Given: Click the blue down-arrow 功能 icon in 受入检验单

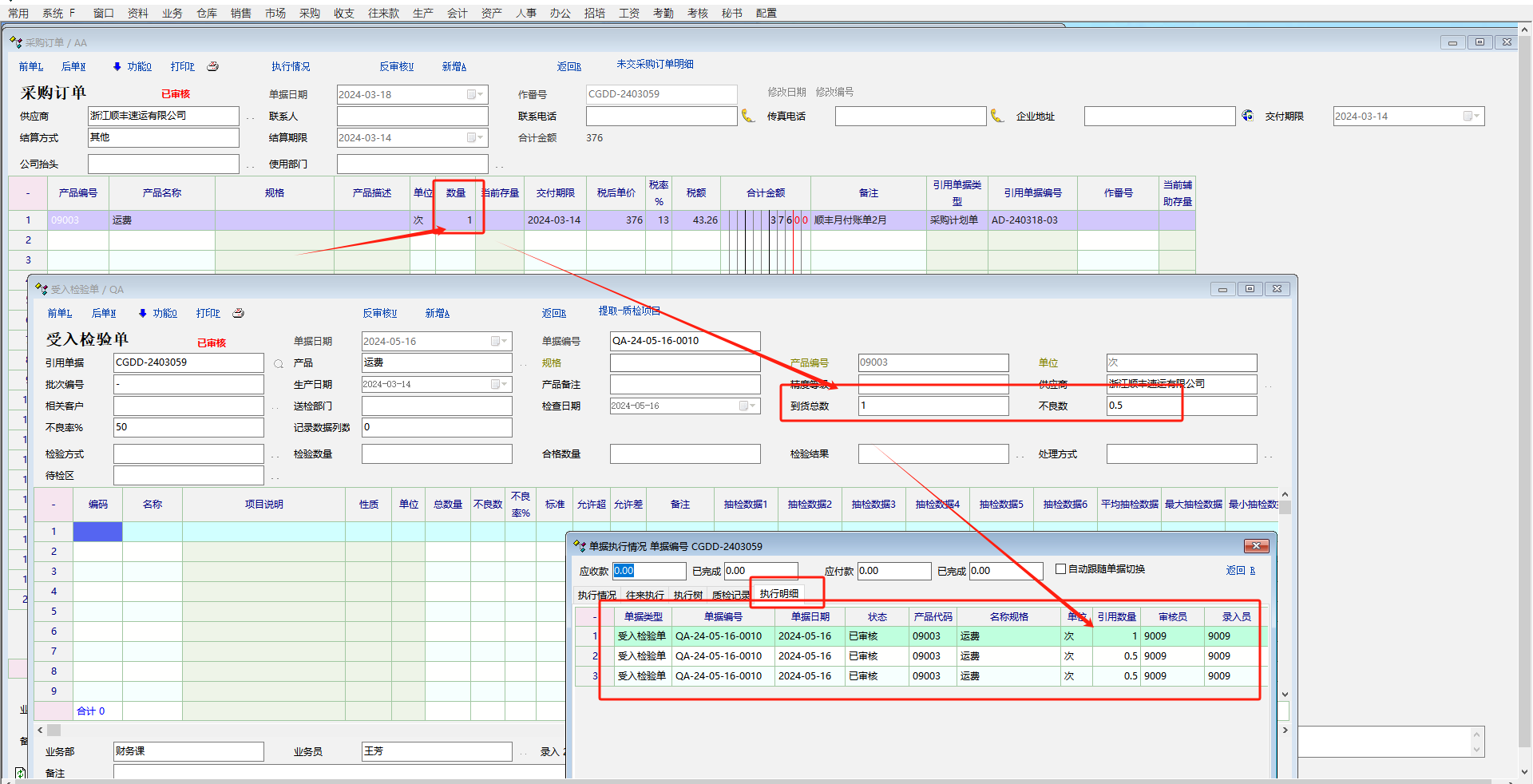Looking at the screenshot, I should [x=143, y=313].
